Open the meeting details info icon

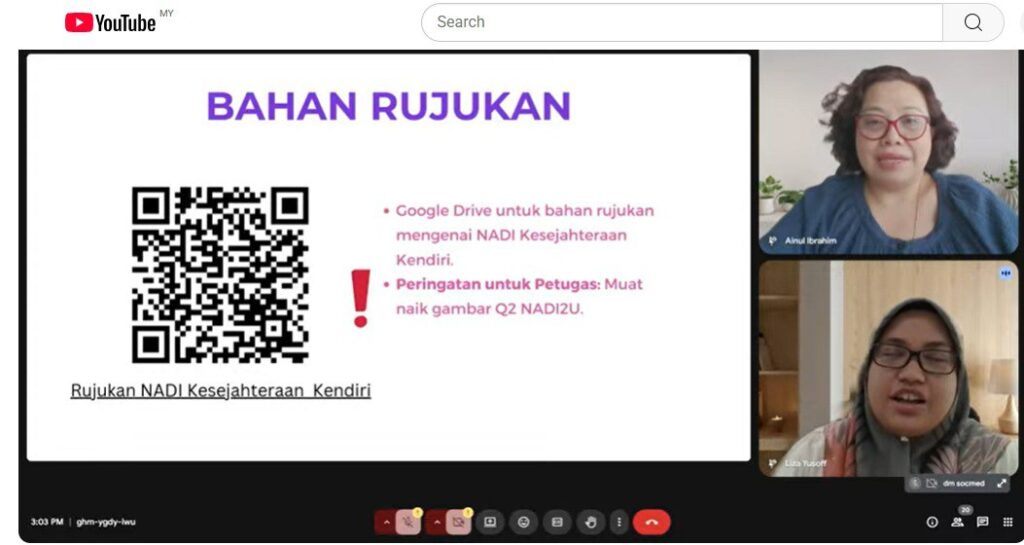click(x=932, y=522)
